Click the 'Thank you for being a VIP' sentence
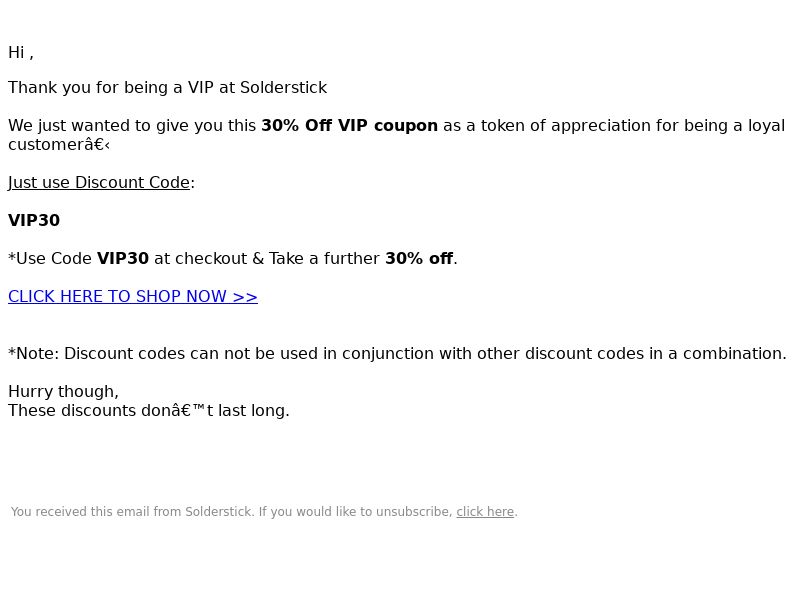 pyautogui.click(x=167, y=88)
